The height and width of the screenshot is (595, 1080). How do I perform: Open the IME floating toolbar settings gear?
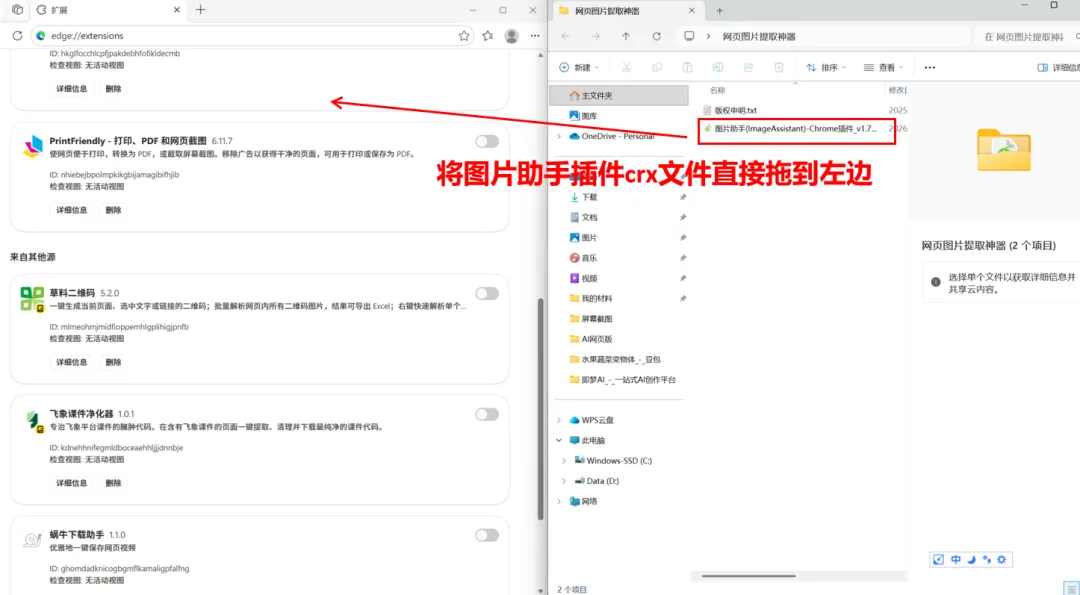[1001, 560]
